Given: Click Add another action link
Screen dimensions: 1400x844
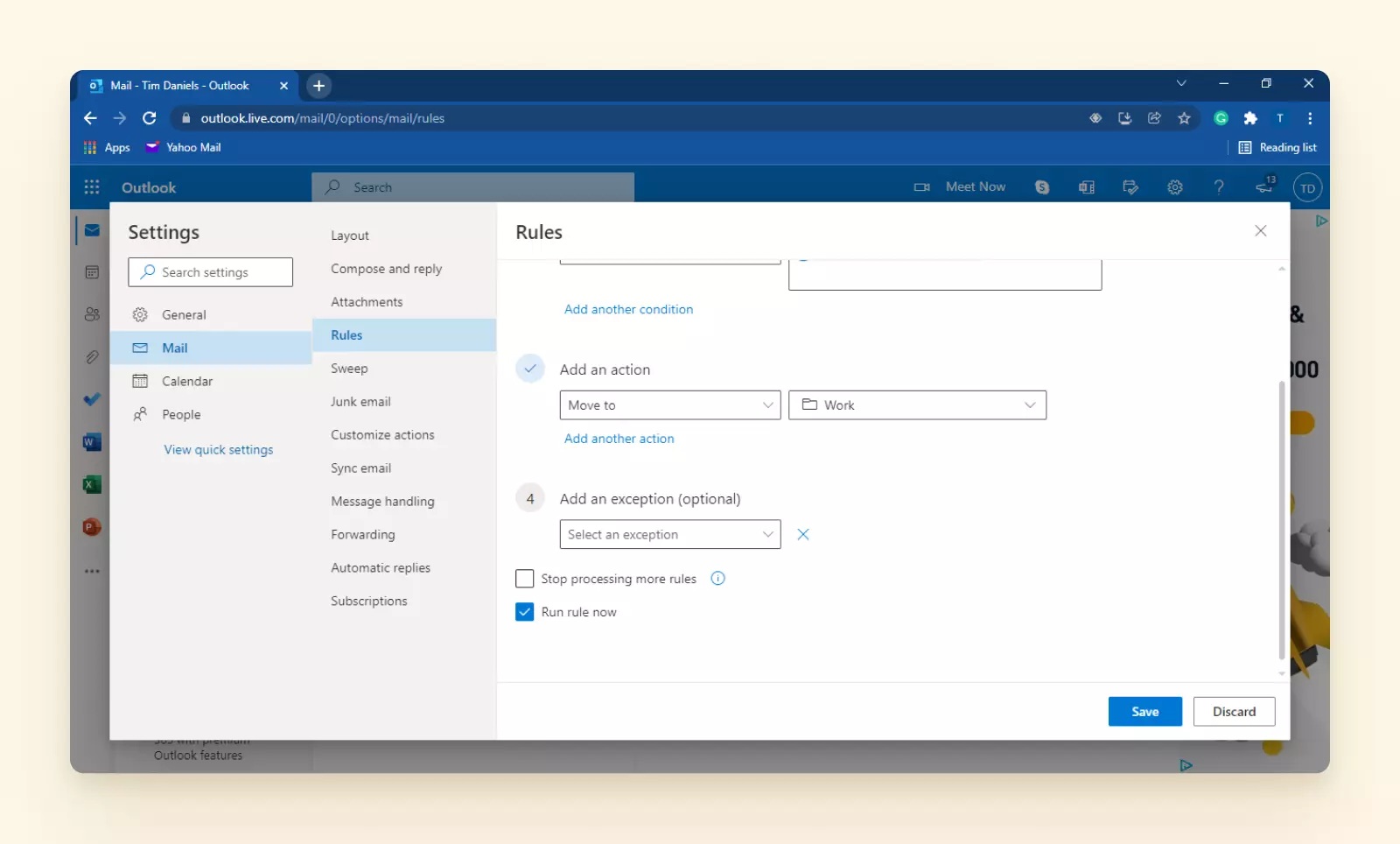Looking at the screenshot, I should pyautogui.click(x=619, y=439).
